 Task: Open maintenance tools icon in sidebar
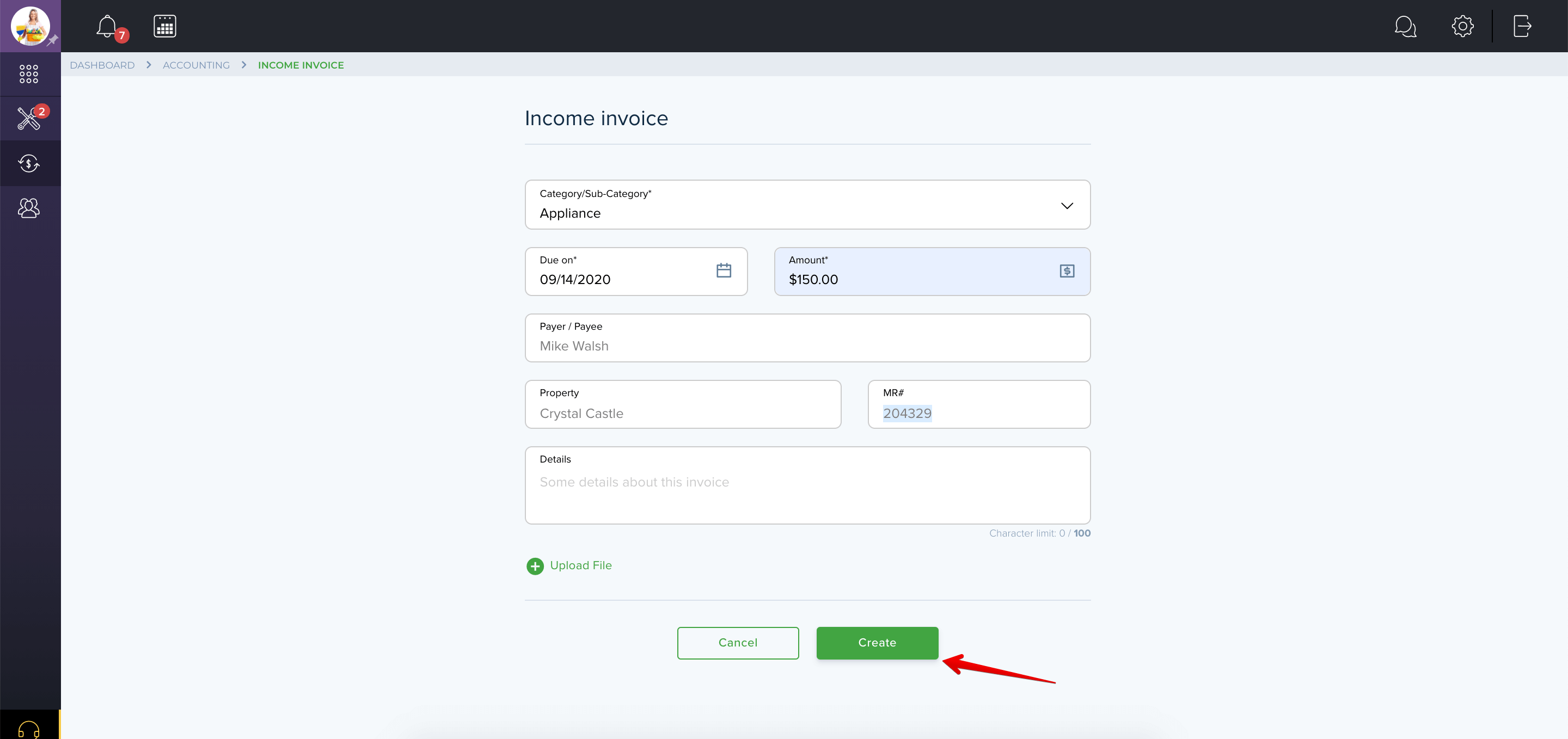pos(29,119)
